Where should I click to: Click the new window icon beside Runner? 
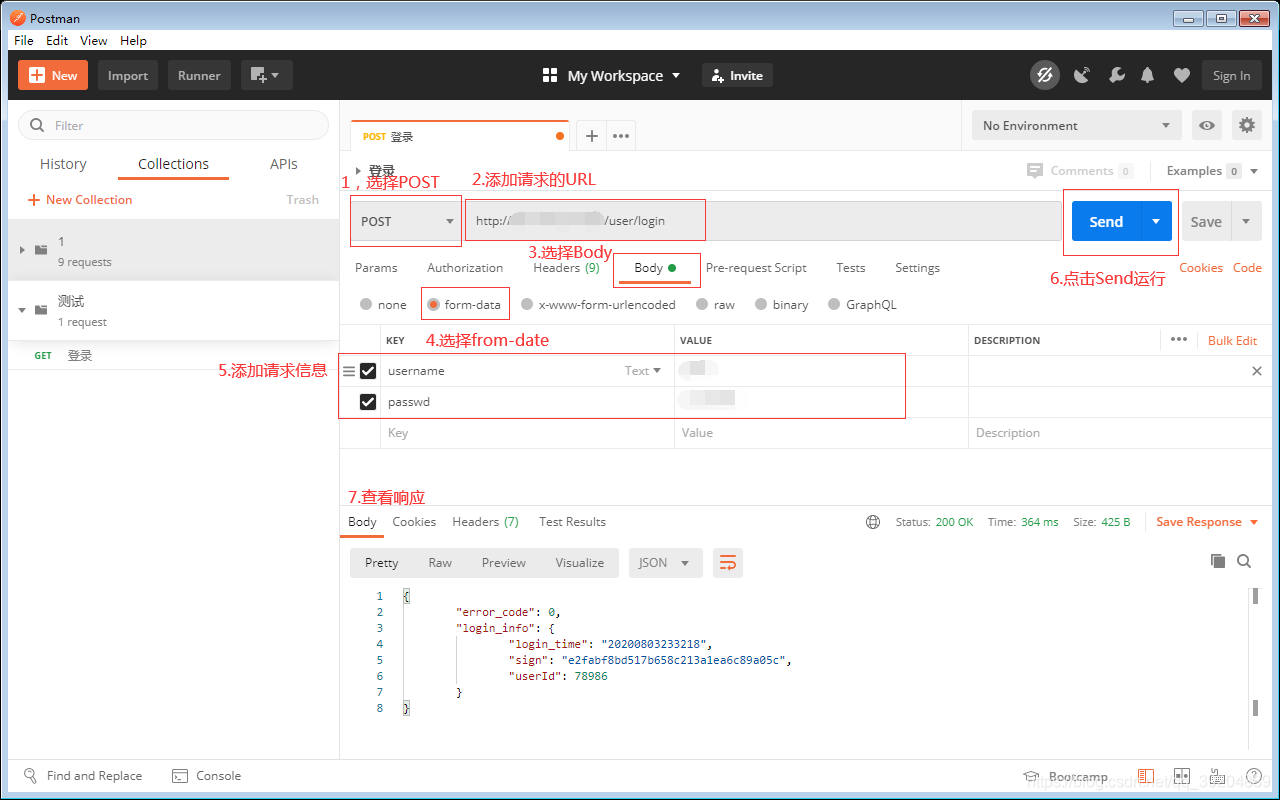click(x=266, y=75)
